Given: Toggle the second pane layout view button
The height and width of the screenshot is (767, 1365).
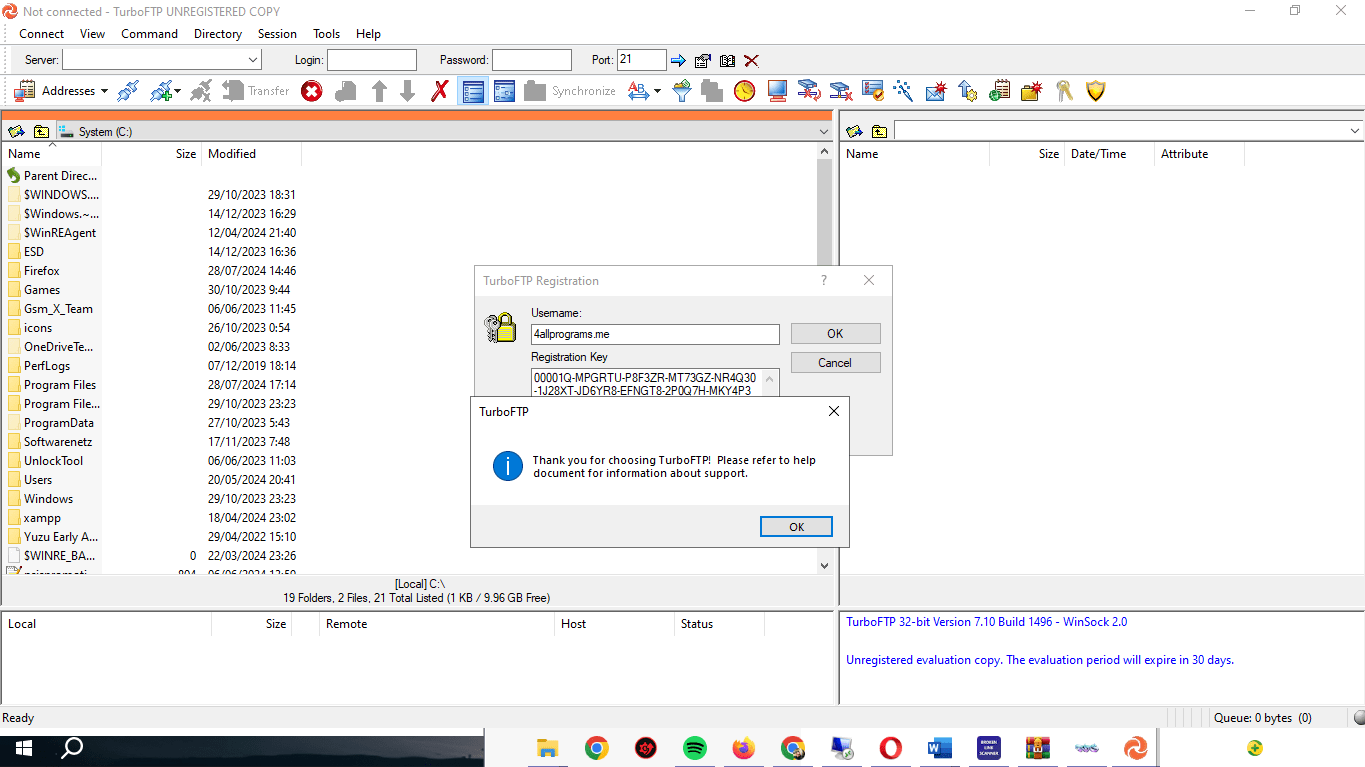Looking at the screenshot, I should coord(504,91).
